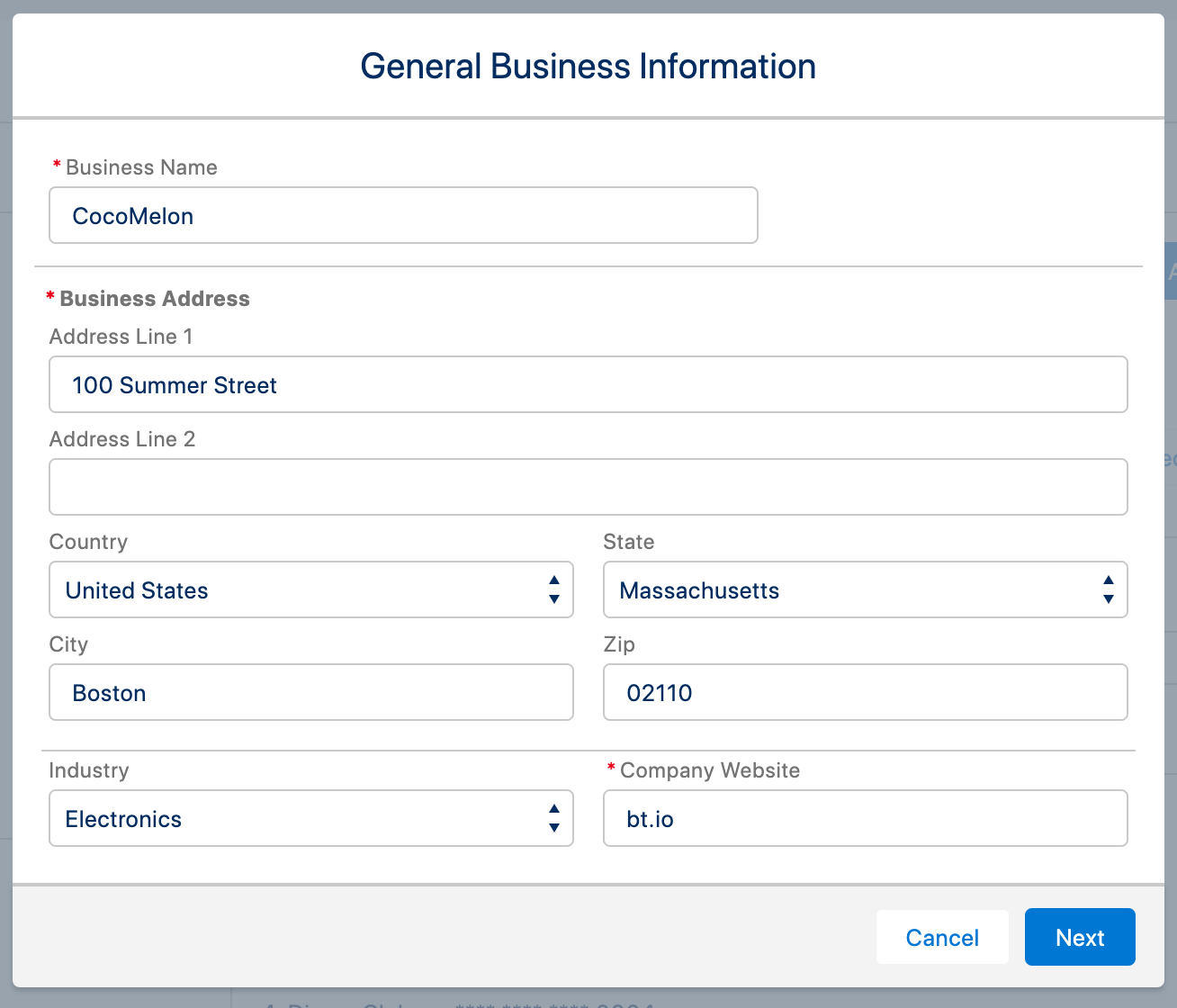
Task: Click the Industry label text
Action: [88, 770]
